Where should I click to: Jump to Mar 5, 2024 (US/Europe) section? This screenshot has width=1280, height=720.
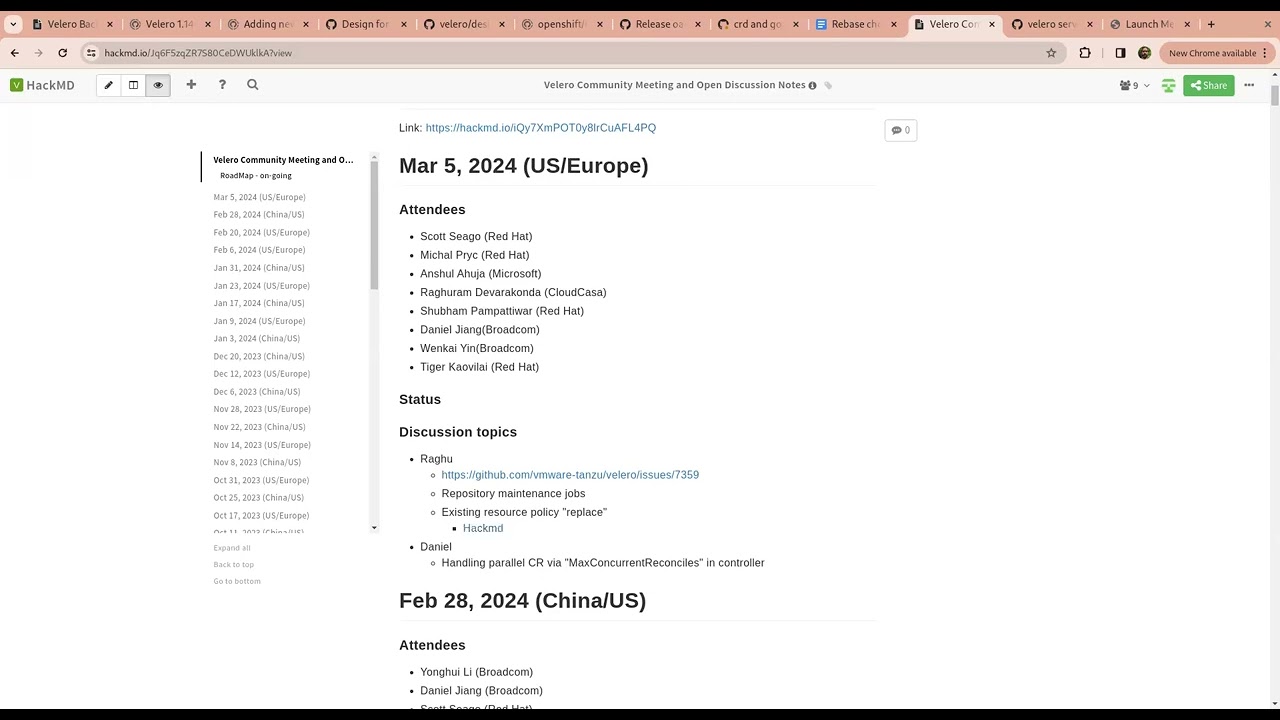[259, 197]
